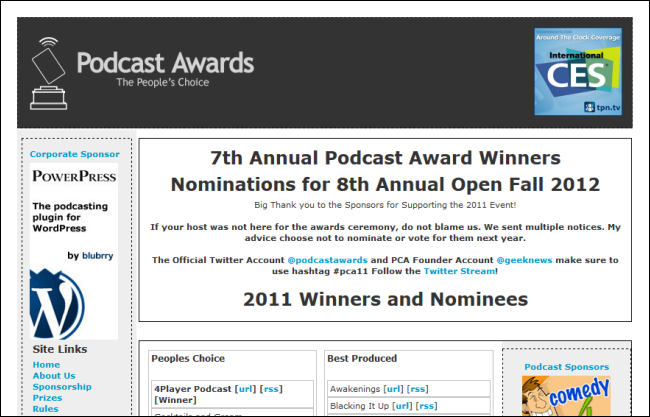Image resolution: width=650 pixels, height=417 pixels.
Task: Click the 7th Annual Podcast Award Winners heading
Action: [x=386, y=158]
